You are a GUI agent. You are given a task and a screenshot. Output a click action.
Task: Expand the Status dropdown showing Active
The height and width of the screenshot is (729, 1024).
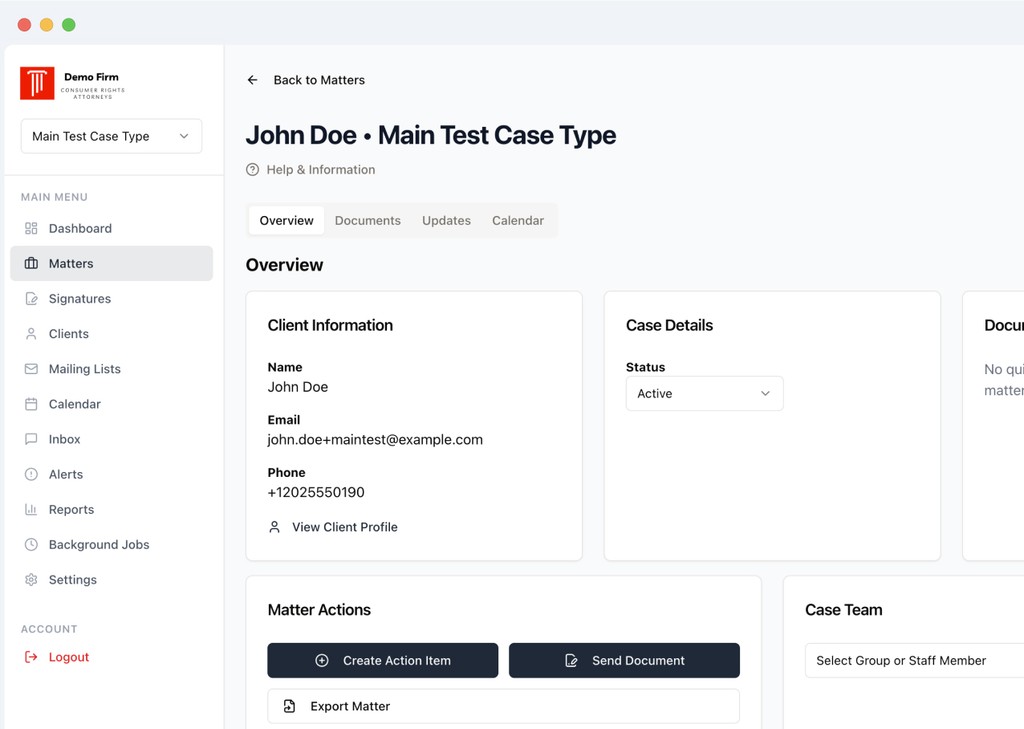(x=705, y=393)
